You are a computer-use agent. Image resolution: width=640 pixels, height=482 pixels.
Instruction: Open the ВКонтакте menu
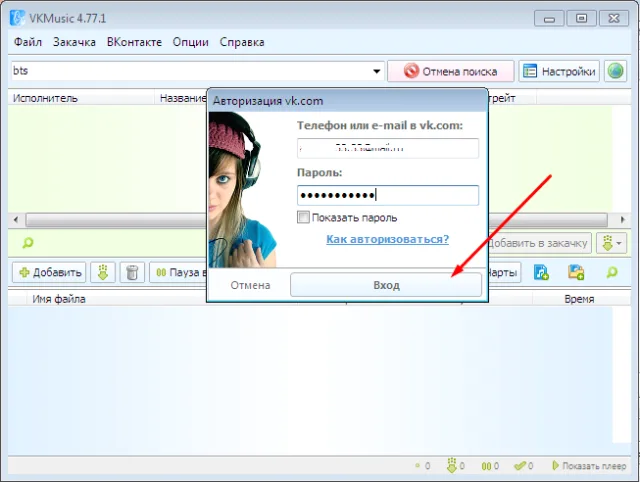pos(134,42)
